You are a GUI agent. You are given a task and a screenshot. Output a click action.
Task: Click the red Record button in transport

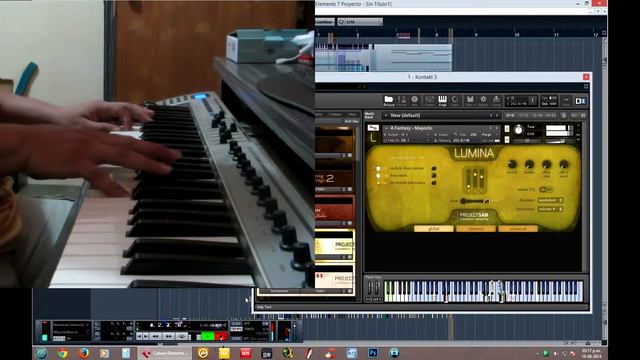tap(221, 336)
